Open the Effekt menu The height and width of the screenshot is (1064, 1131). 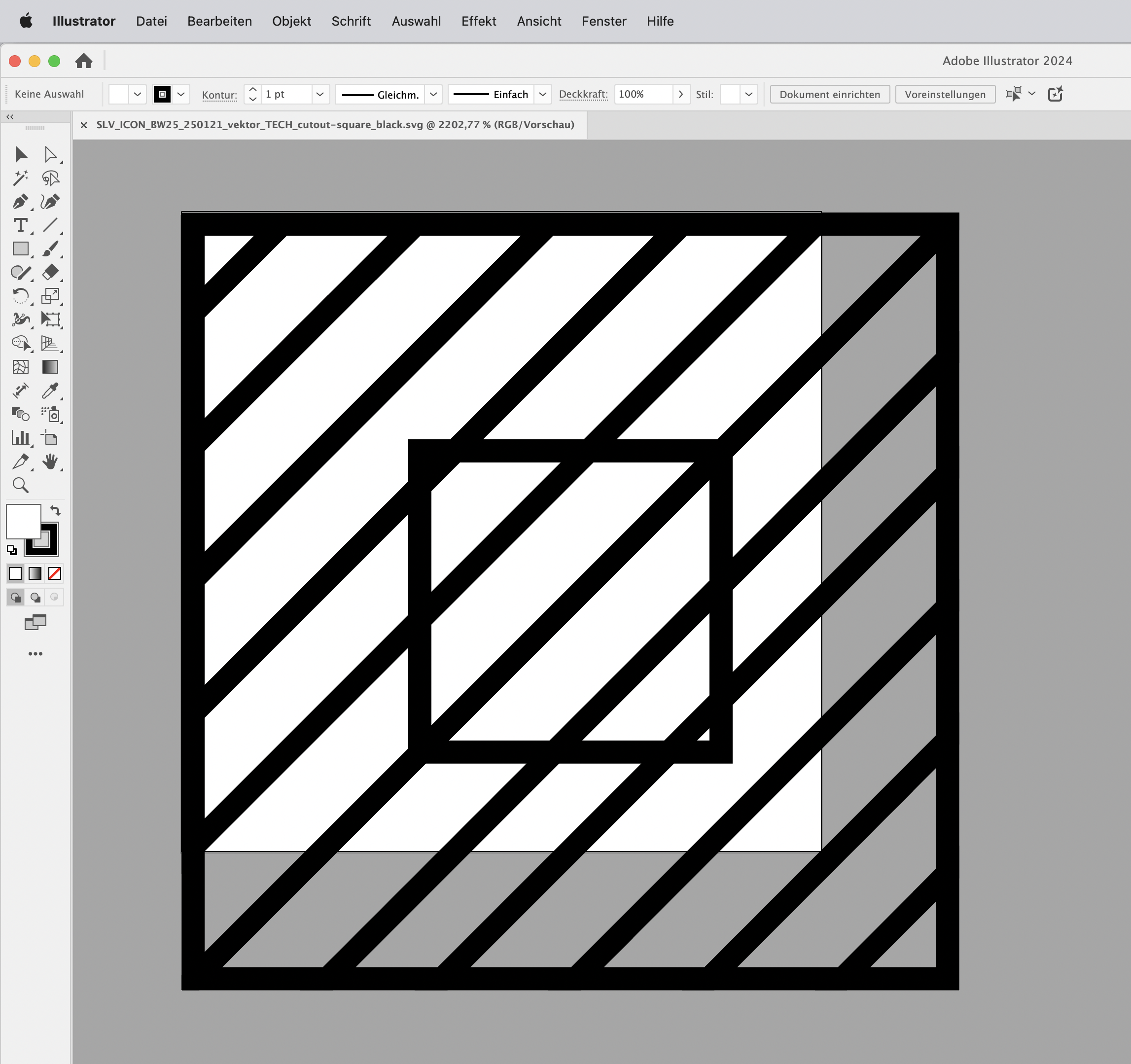coord(478,21)
